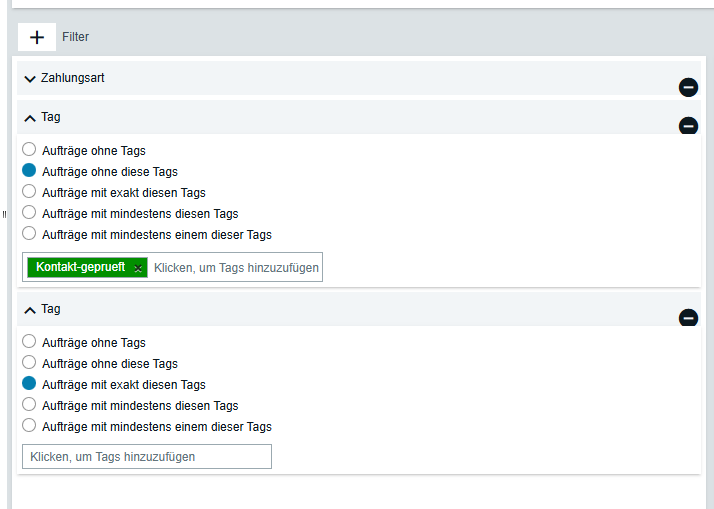
Task: Select 'Aufträge ohne Tags' in second Tag filter
Action: 29,342
